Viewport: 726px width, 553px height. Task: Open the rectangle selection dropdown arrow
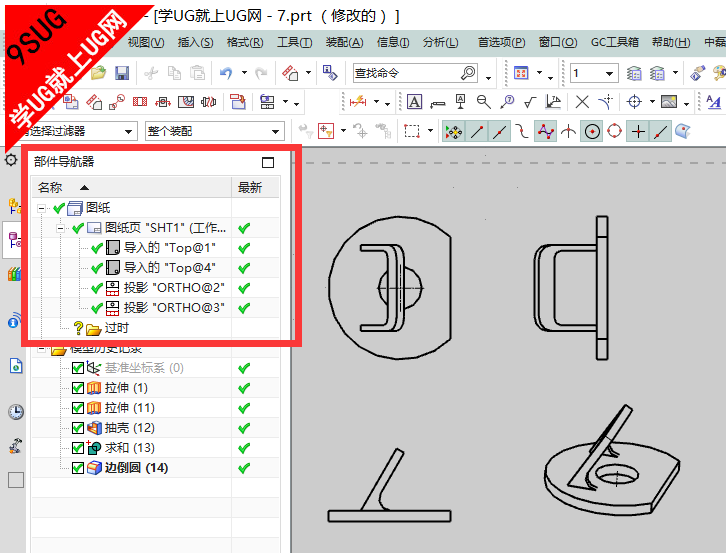click(x=430, y=131)
